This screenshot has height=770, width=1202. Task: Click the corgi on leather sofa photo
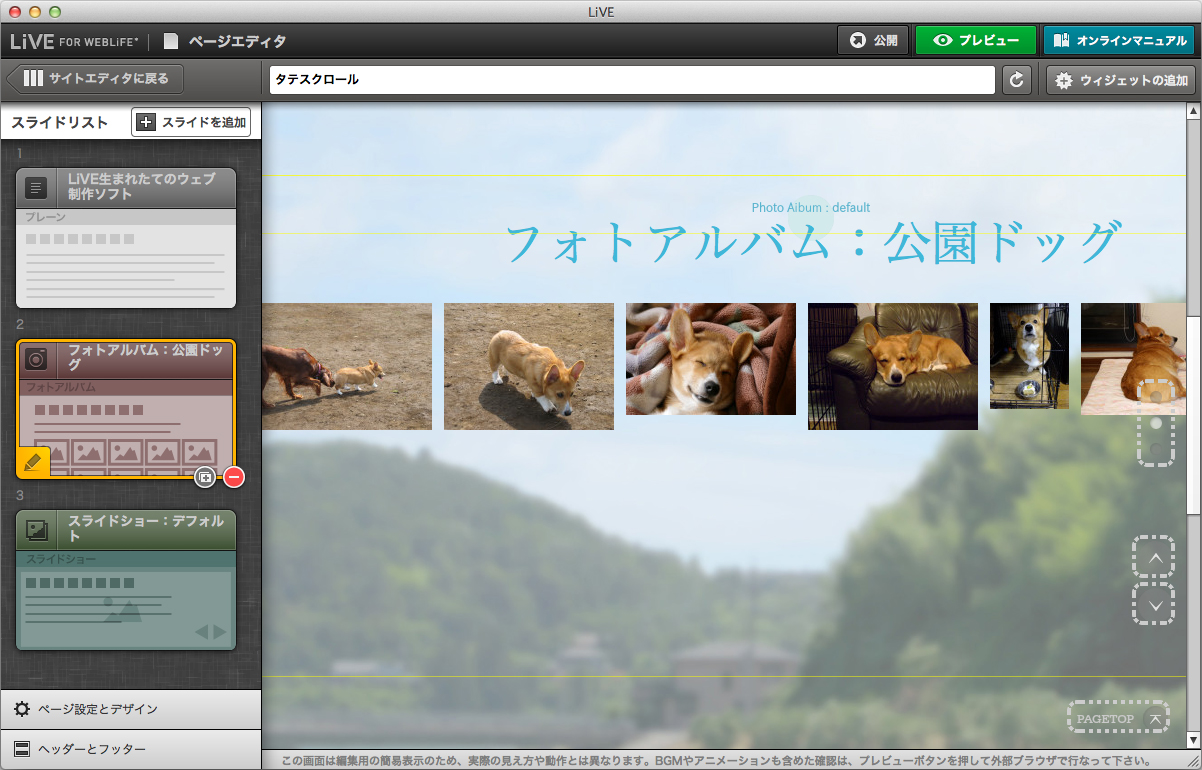coord(893,366)
